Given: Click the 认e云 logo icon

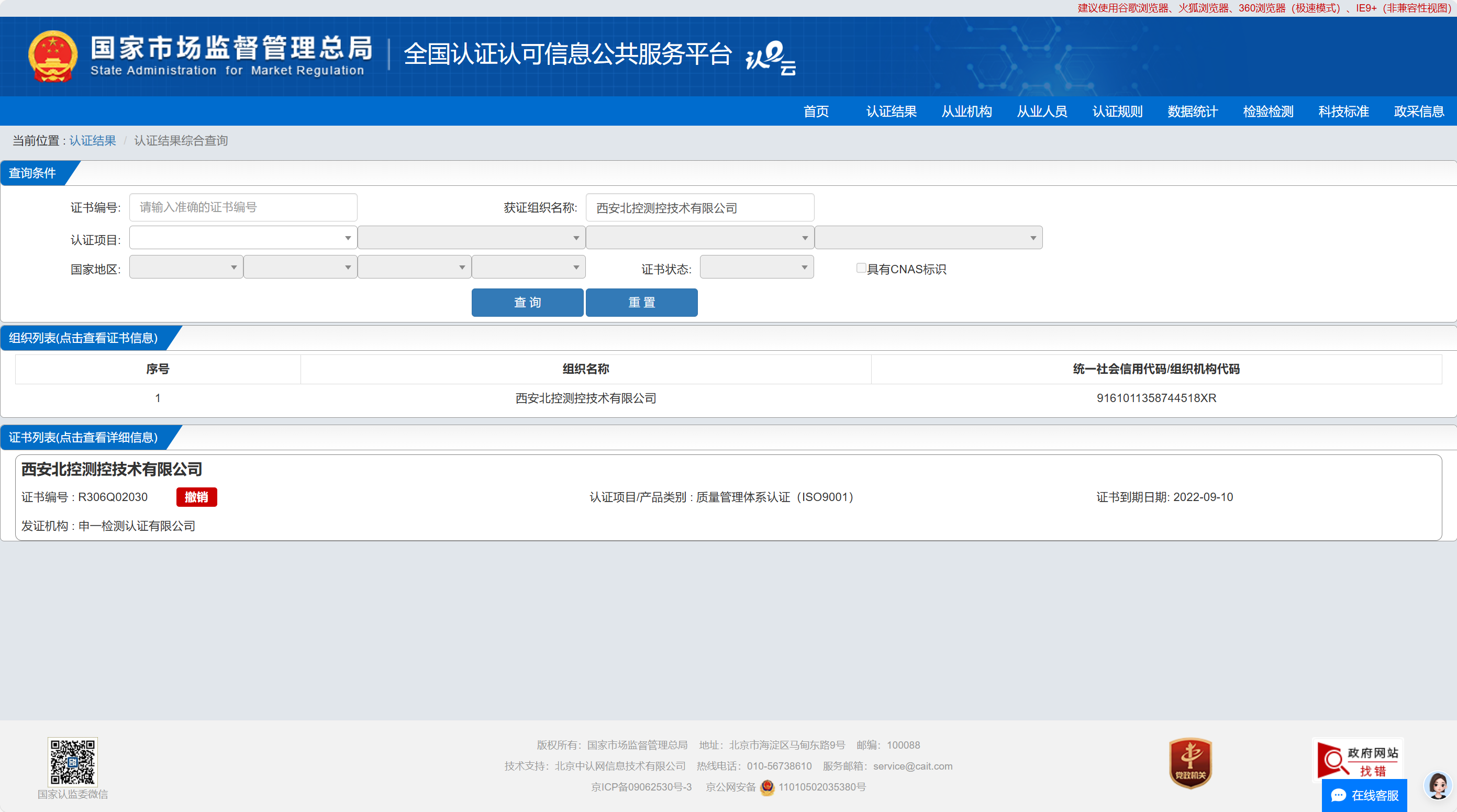Looking at the screenshot, I should pyautogui.click(x=770, y=58).
